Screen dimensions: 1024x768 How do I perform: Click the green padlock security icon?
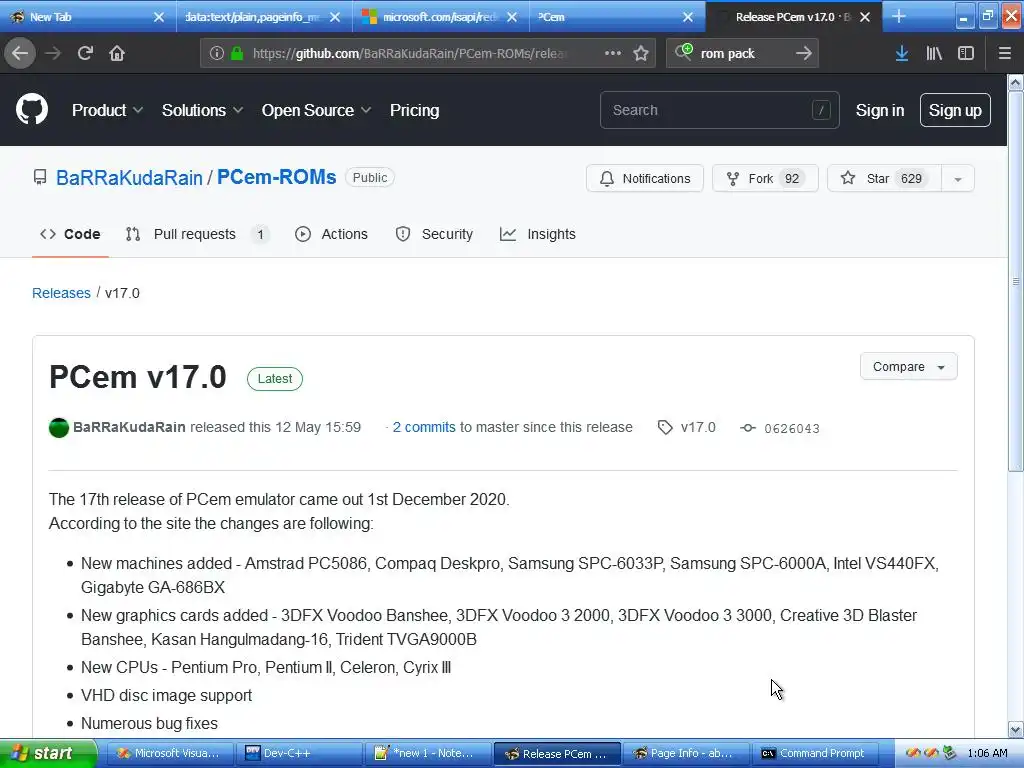[237, 53]
